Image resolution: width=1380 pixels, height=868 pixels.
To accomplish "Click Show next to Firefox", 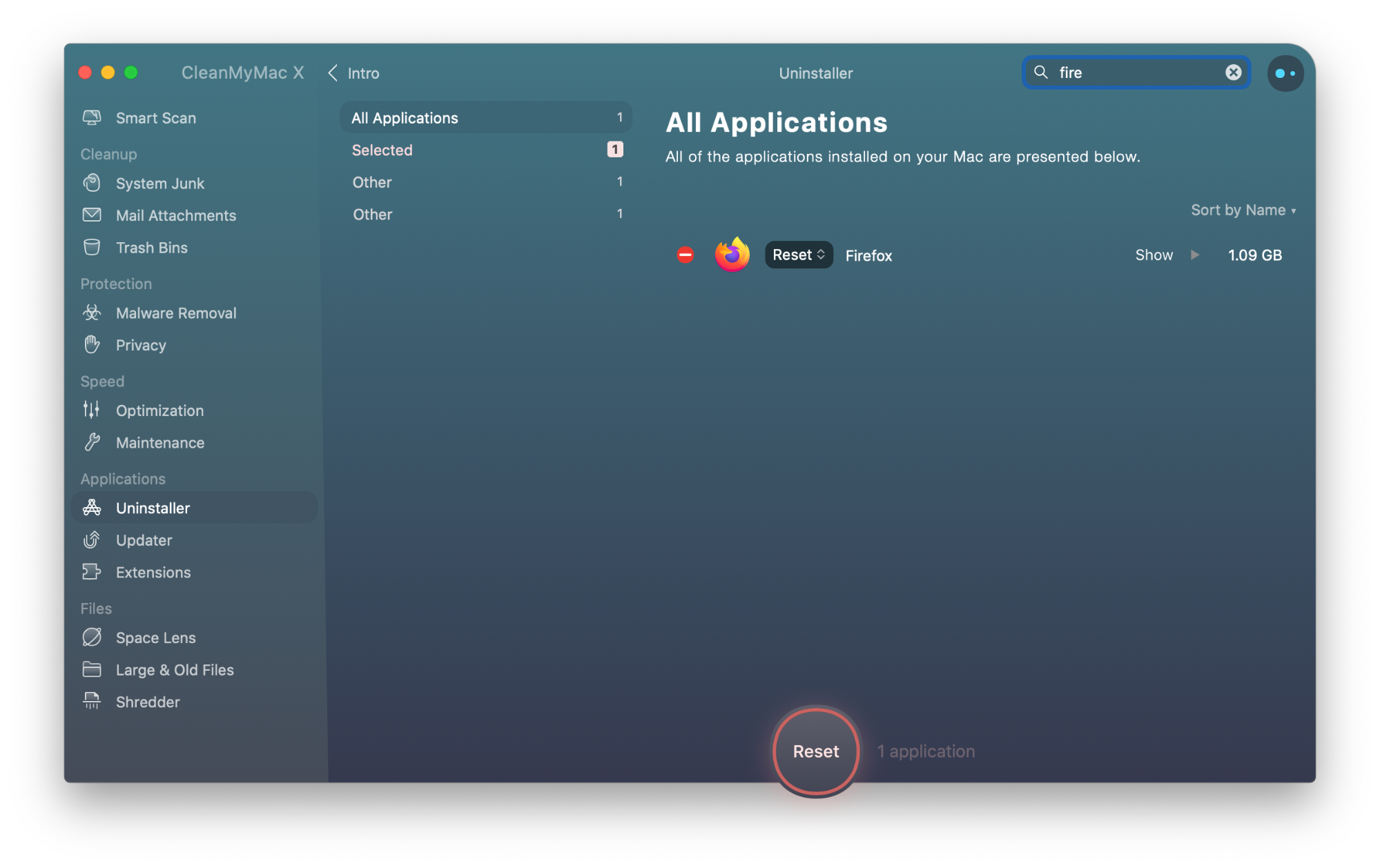I will (x=1154, y=255).
